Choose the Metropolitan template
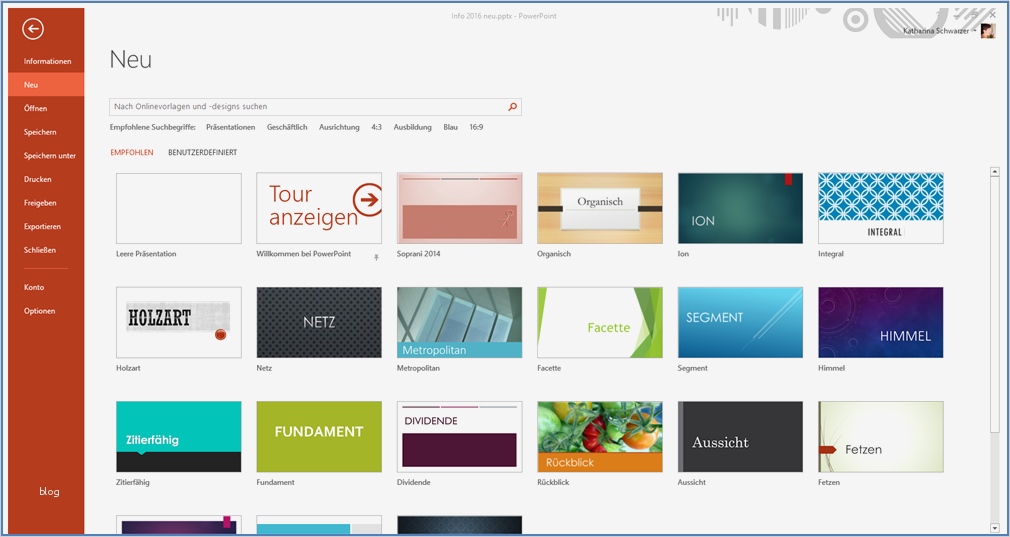Image resolution: width=1010 pixels, height=537 pixels. point(459,323)
